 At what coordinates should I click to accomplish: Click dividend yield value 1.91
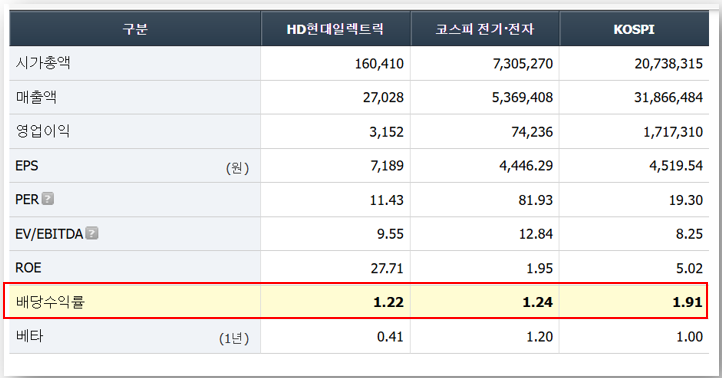(688, 302)
